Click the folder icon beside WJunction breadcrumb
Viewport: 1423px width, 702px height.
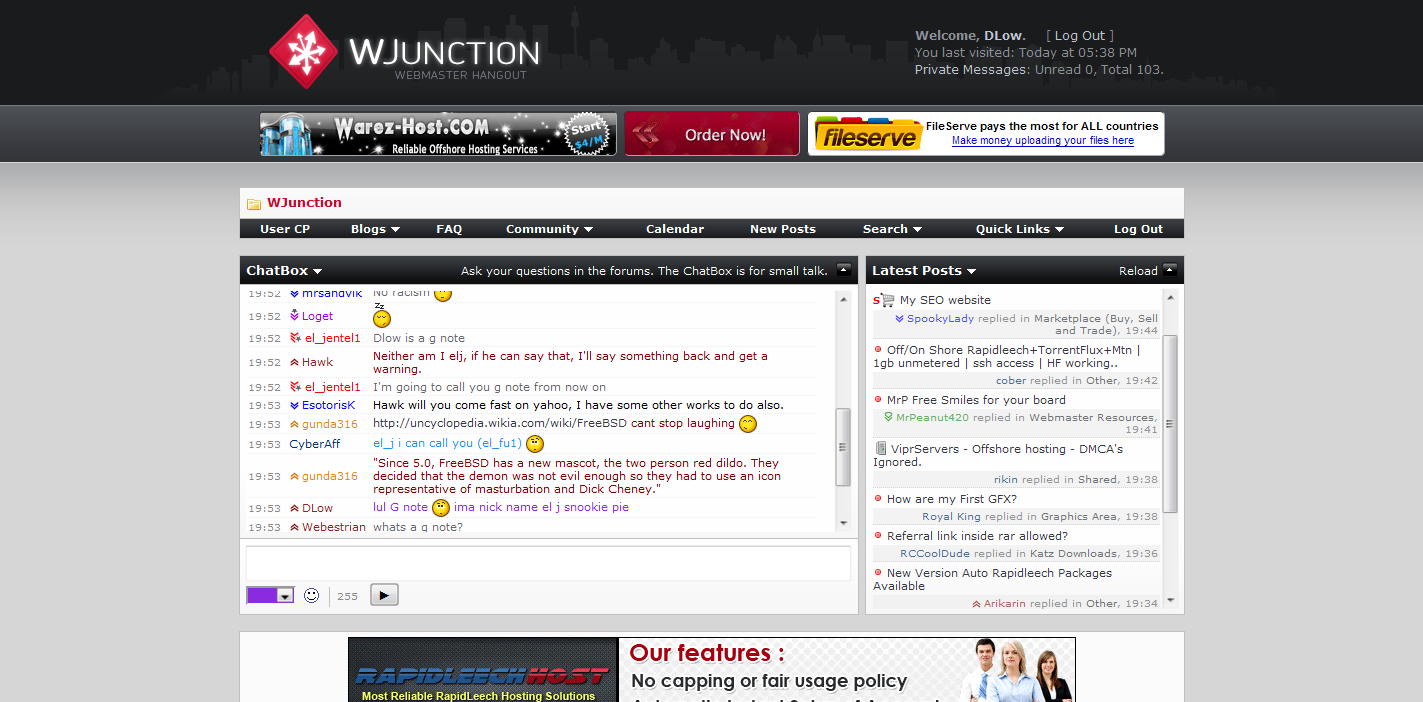tap(254, 204)
